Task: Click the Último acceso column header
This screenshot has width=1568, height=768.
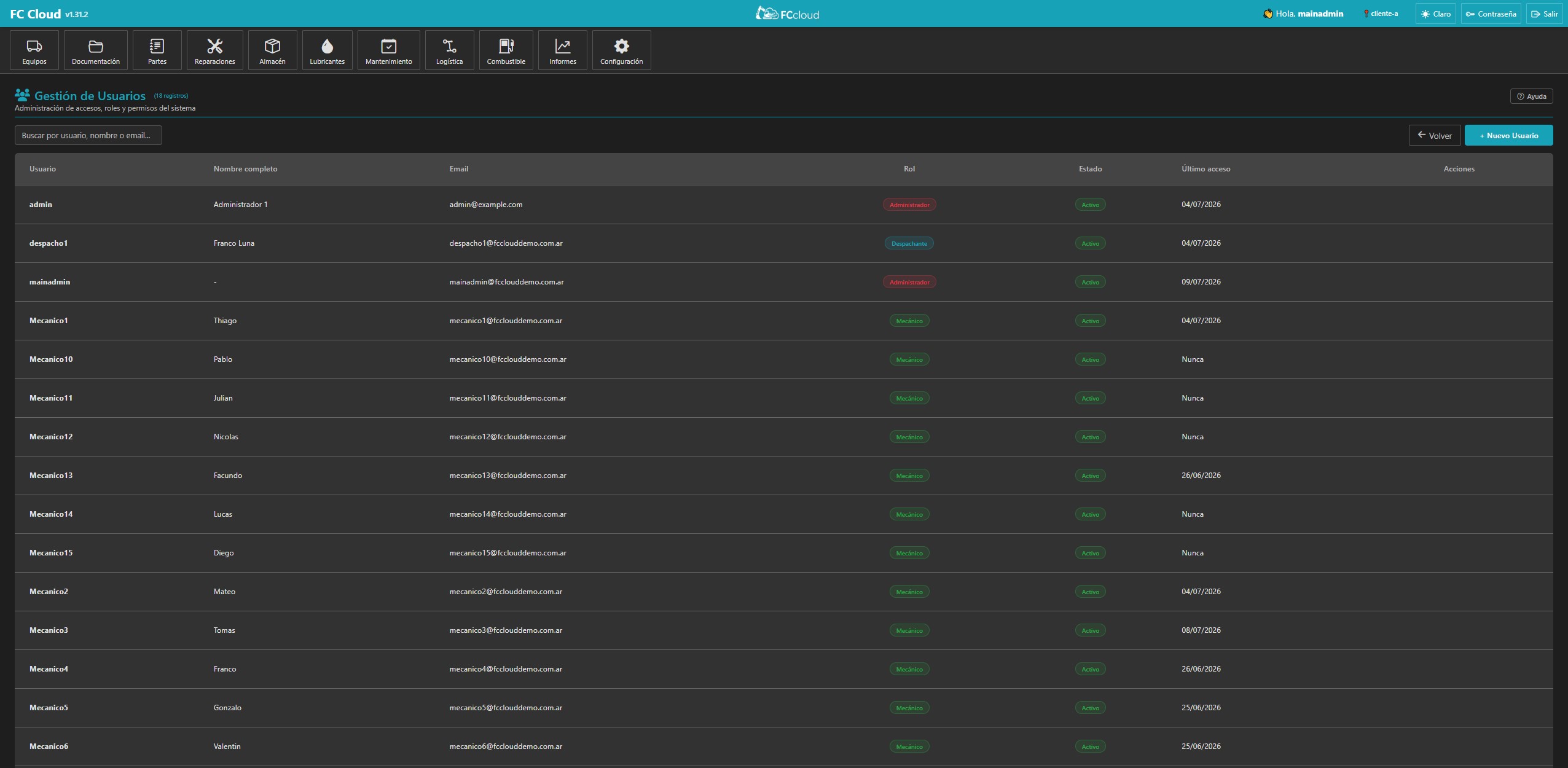Action: [x=1206, y=169]
